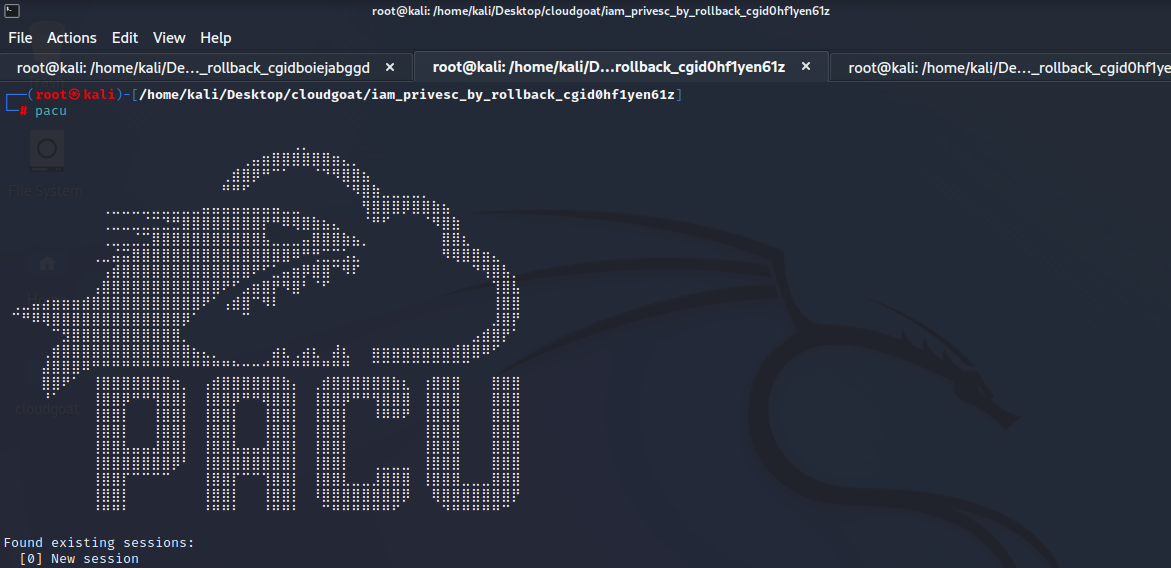The width and height of the screenshot is (1171, 568).
Task: Open the View menu
Action: point(169,37)
